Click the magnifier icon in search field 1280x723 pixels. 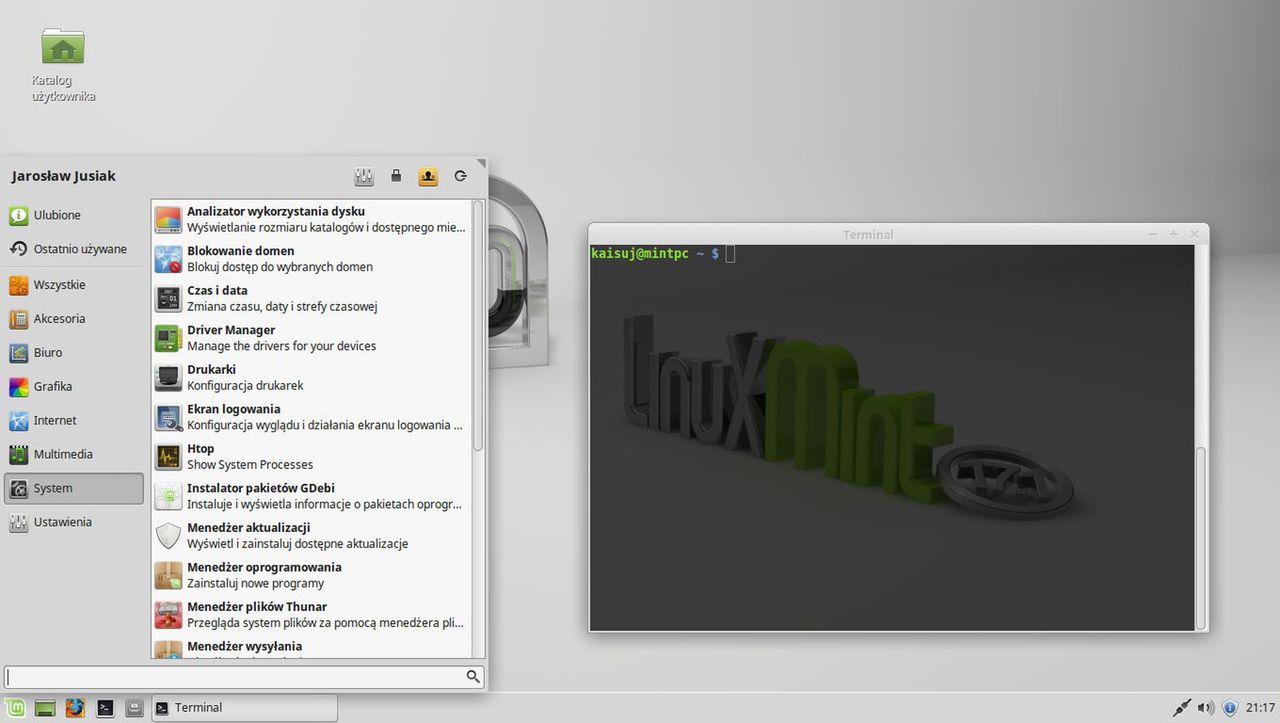click(473, 677)
